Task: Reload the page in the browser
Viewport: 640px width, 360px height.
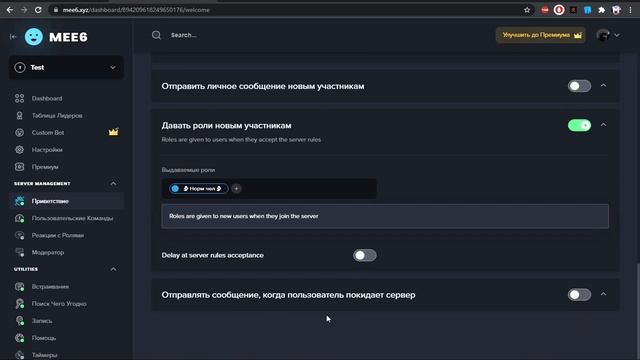Action: click(x=38, y=10)
